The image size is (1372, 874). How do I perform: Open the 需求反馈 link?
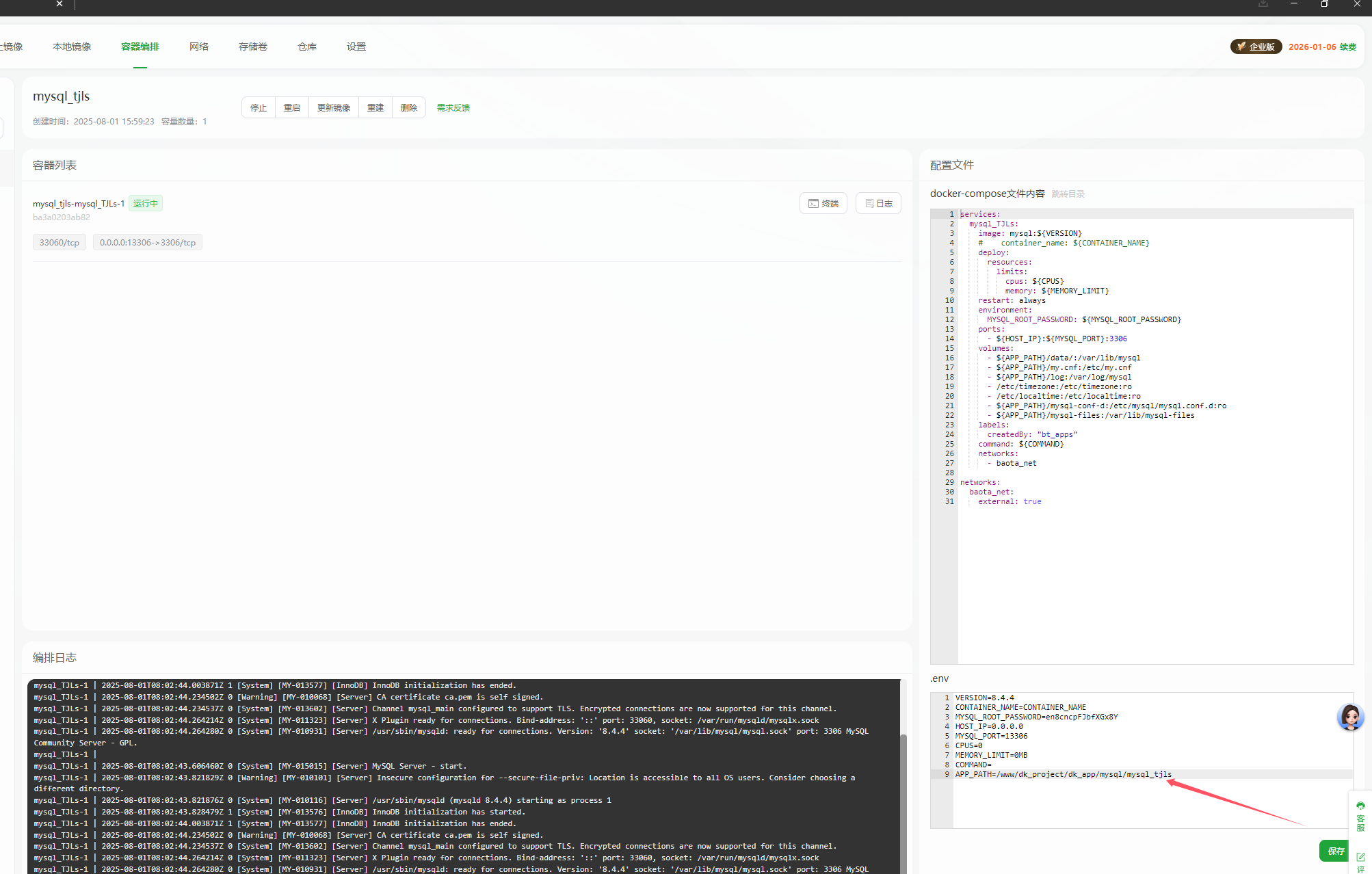point(453,108)
